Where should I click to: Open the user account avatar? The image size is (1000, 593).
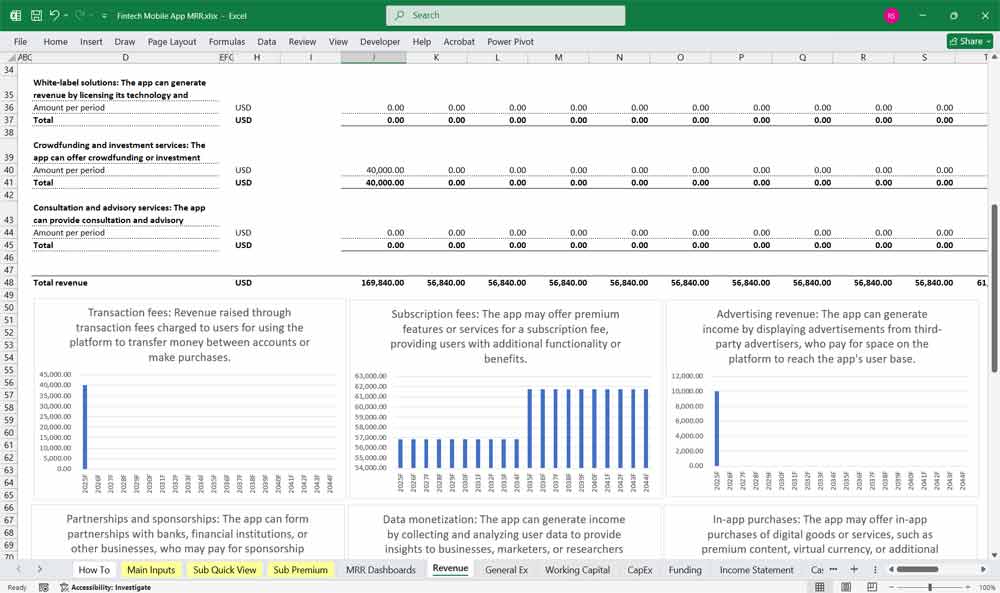click(891, 16)
